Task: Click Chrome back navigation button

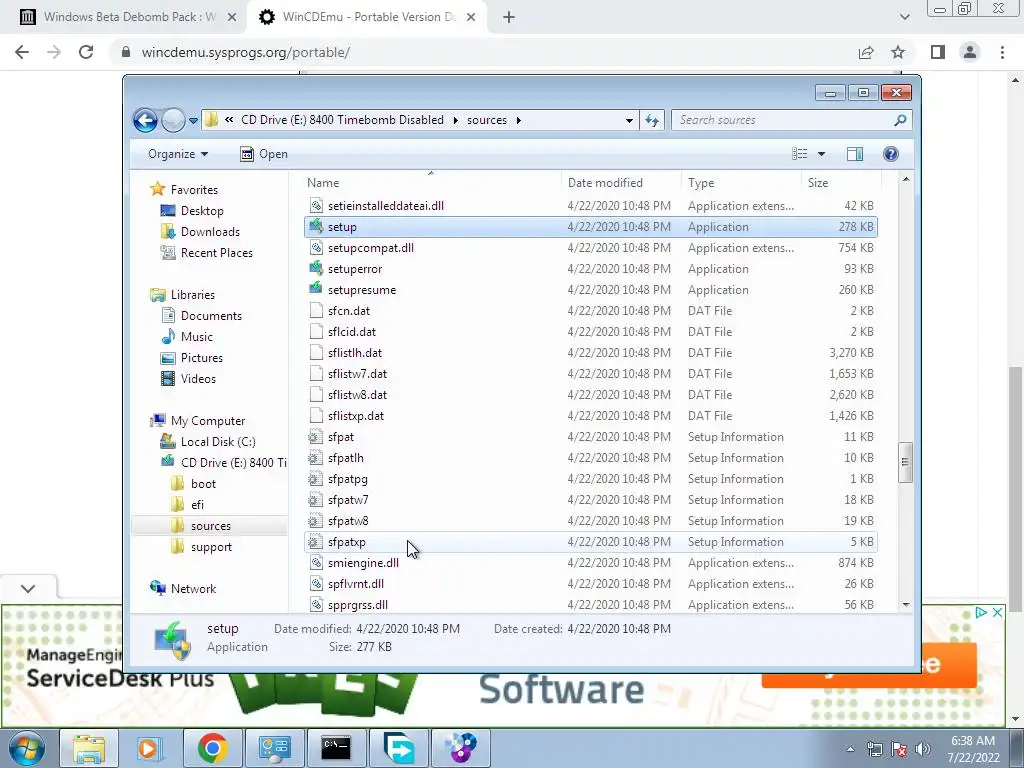Action: 22,52
